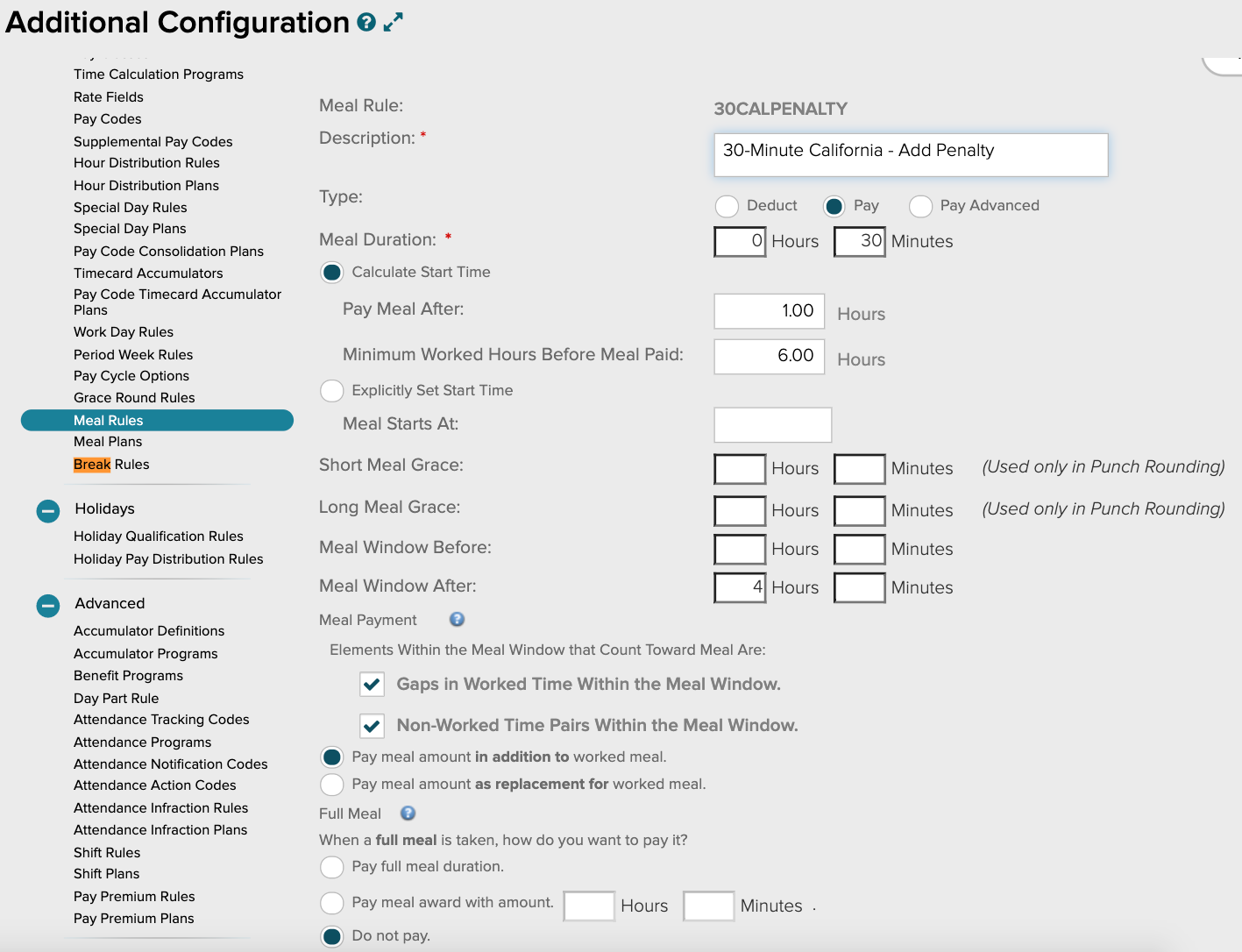Click Short Meal Grace Hours field
1242x952 pixels.
point(741,469)
